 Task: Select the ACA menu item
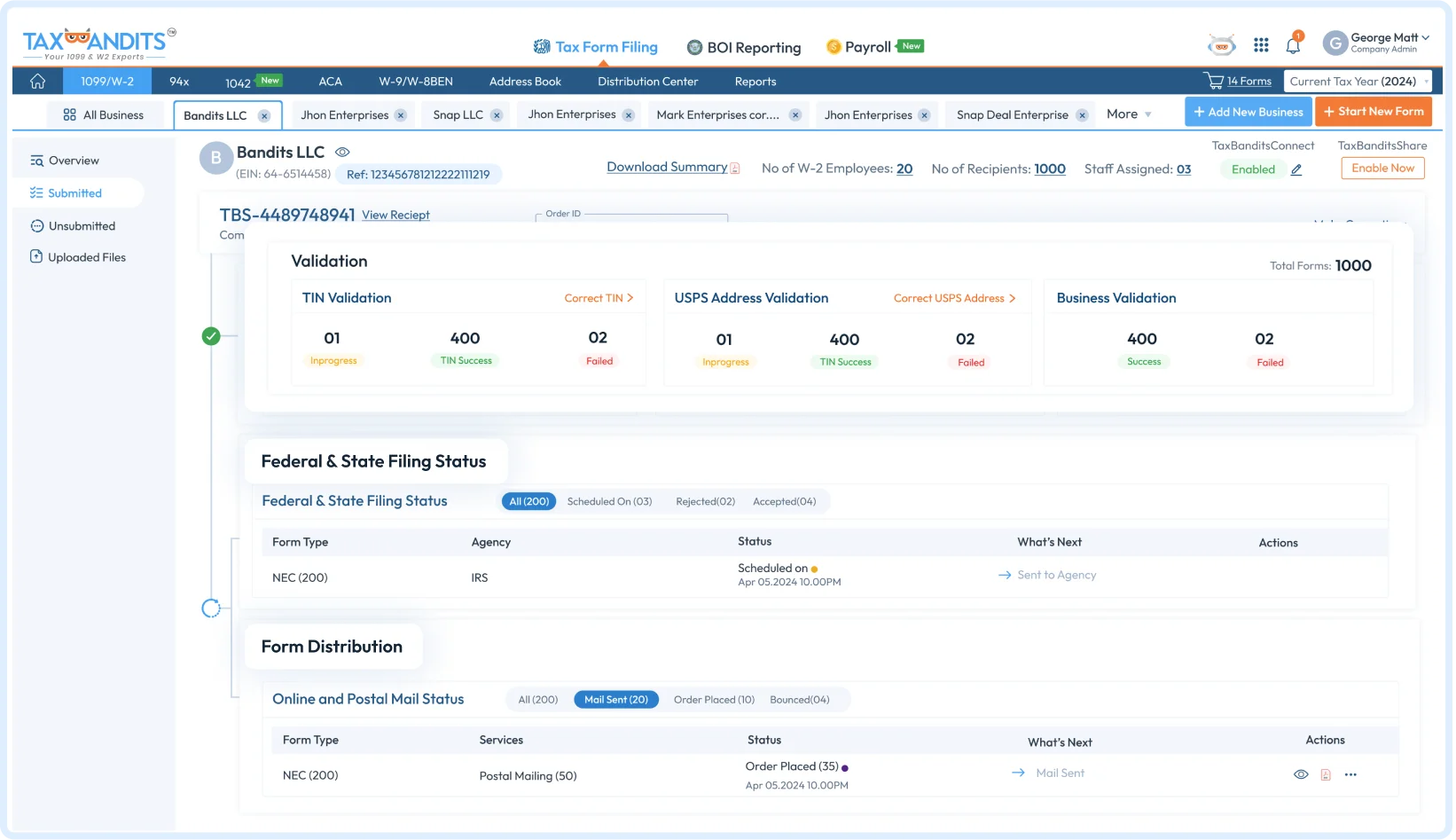click(x=331, y=82)
